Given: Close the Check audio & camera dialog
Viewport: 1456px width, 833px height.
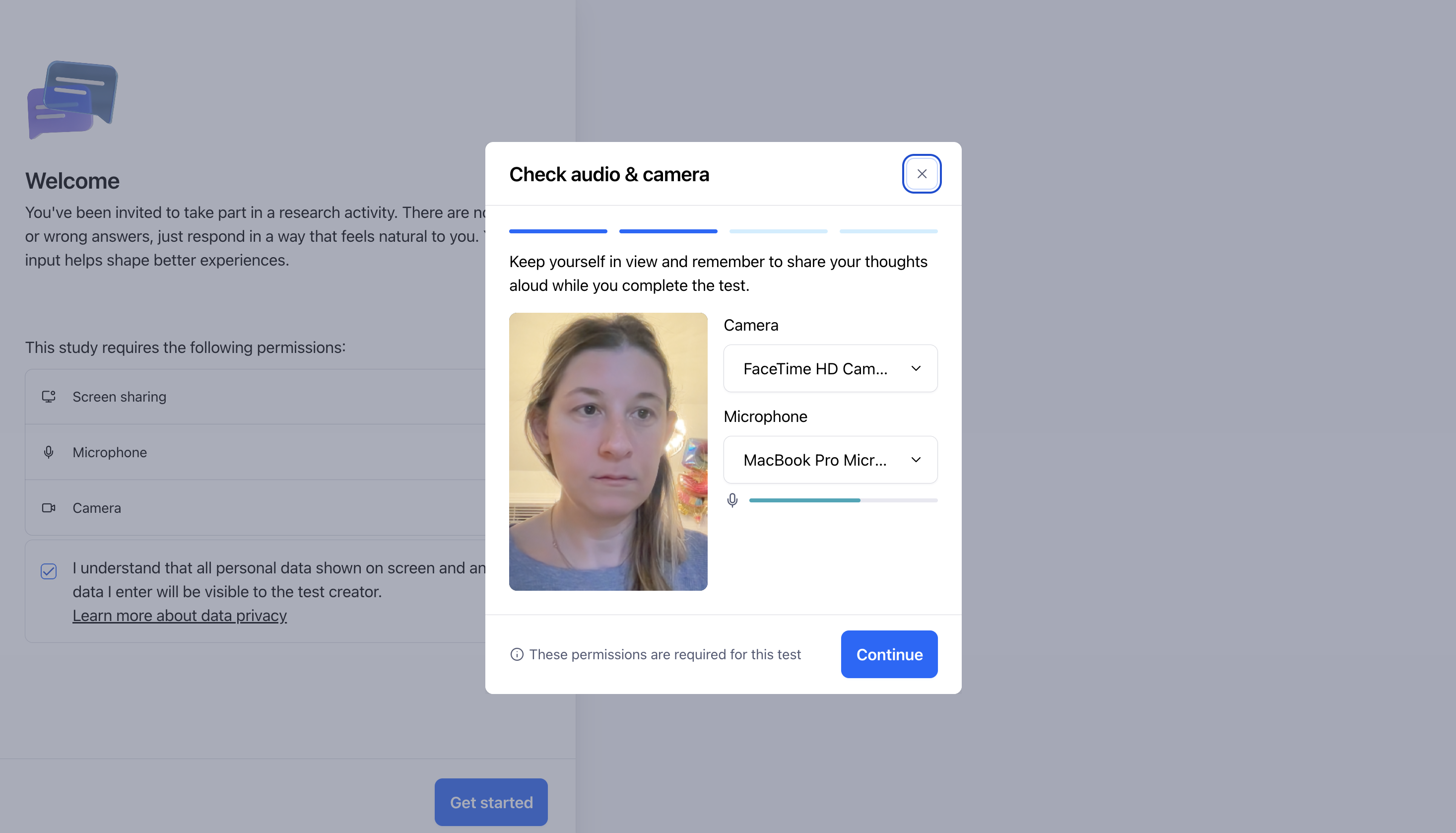Looking at the screenshot, I should click(922, 174).
